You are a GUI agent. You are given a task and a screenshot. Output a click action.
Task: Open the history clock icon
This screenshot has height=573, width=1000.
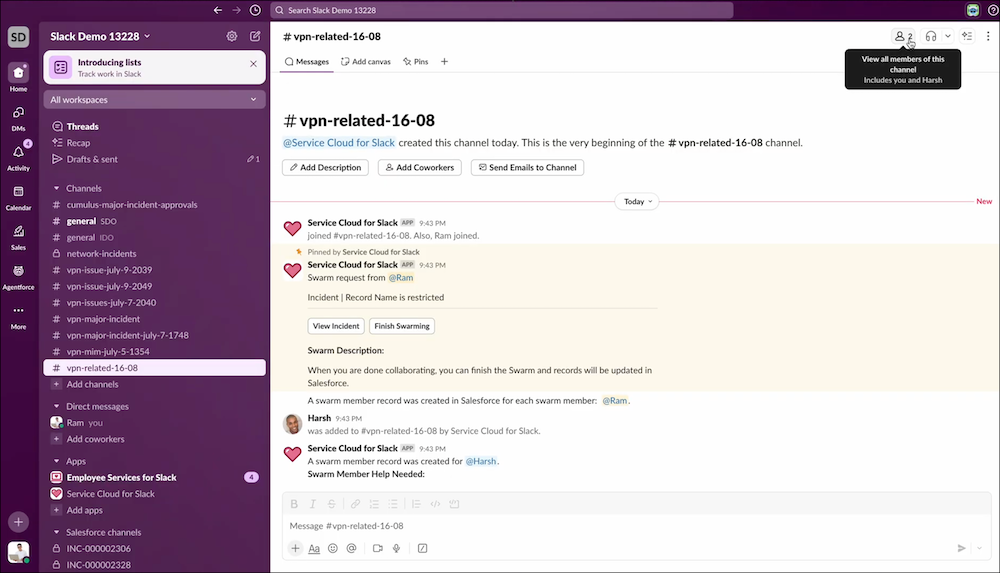tap(255, 10)
